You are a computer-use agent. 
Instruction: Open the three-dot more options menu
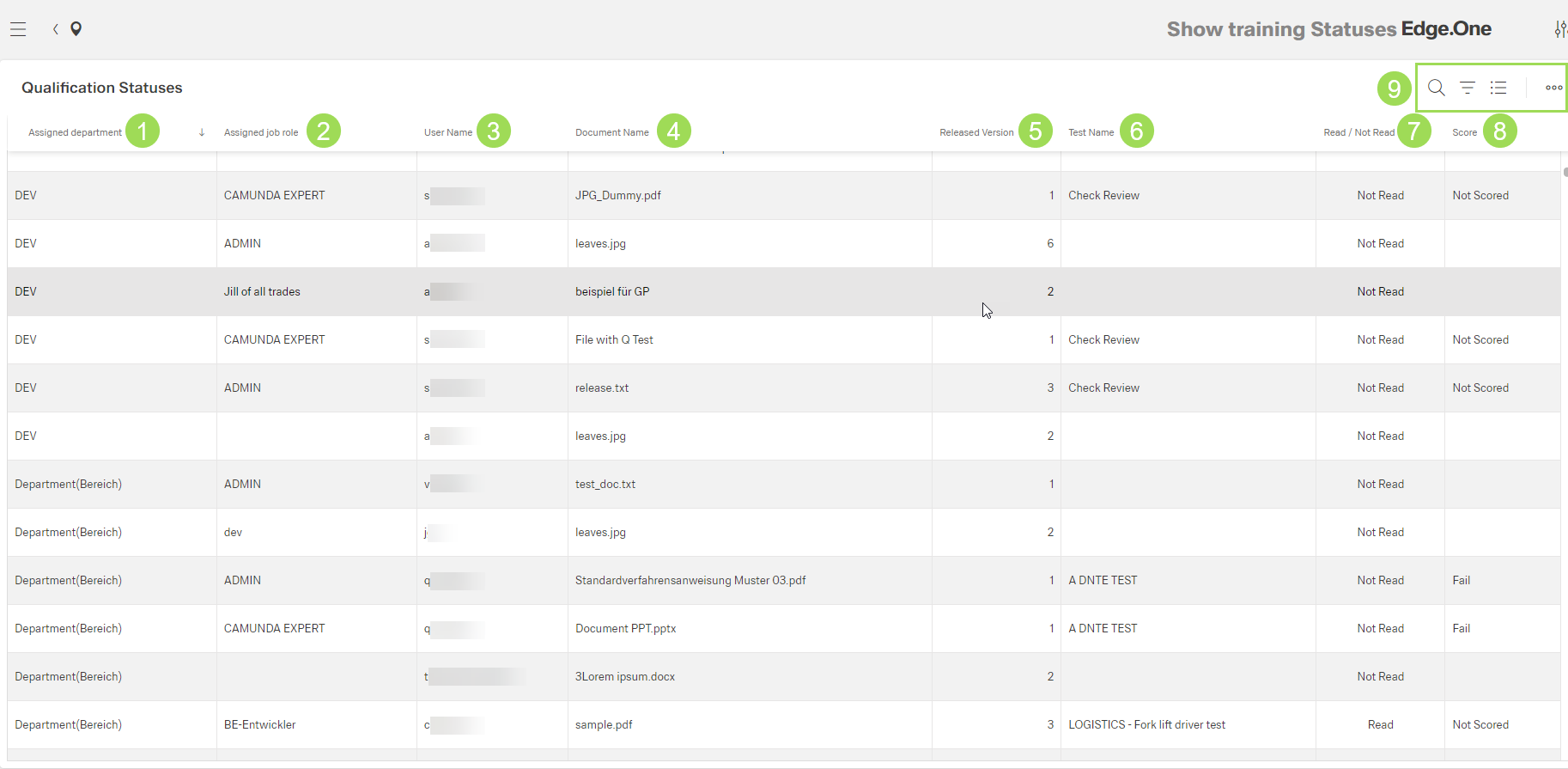pyautogui.click(x=1553, y=88)
